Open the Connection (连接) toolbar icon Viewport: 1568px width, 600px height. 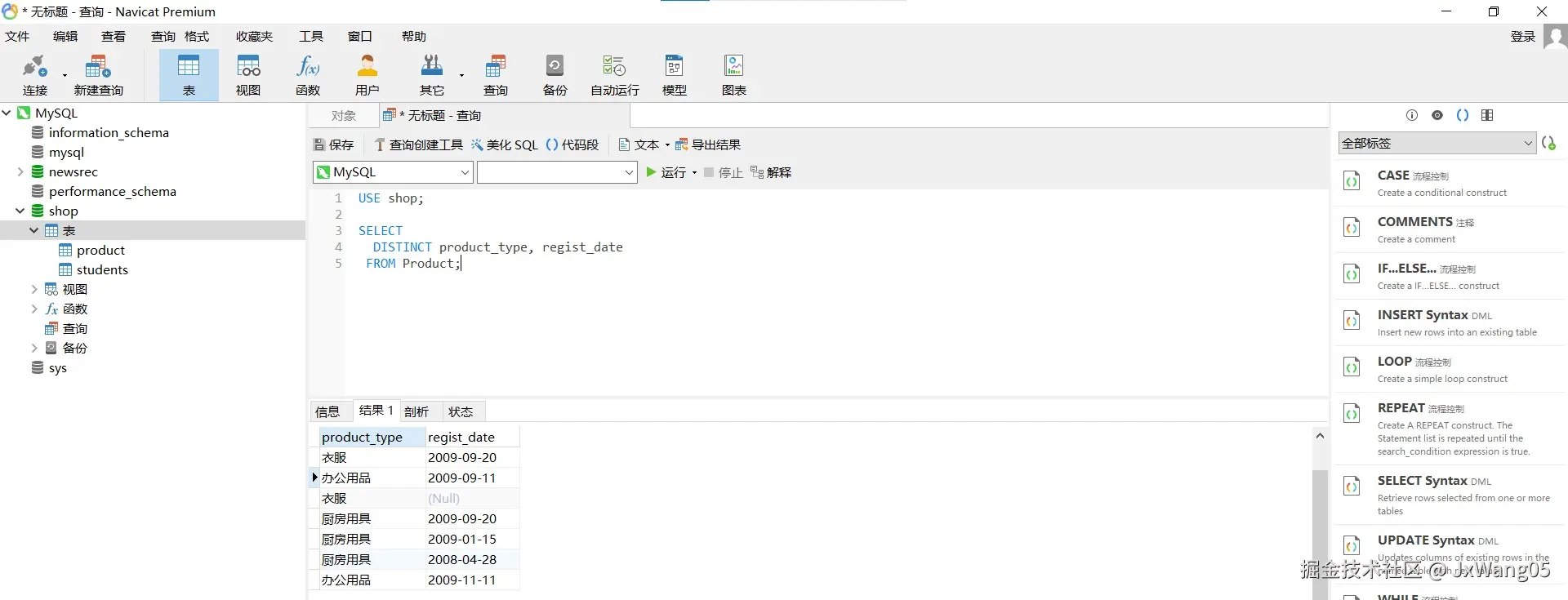coord(35,75)
